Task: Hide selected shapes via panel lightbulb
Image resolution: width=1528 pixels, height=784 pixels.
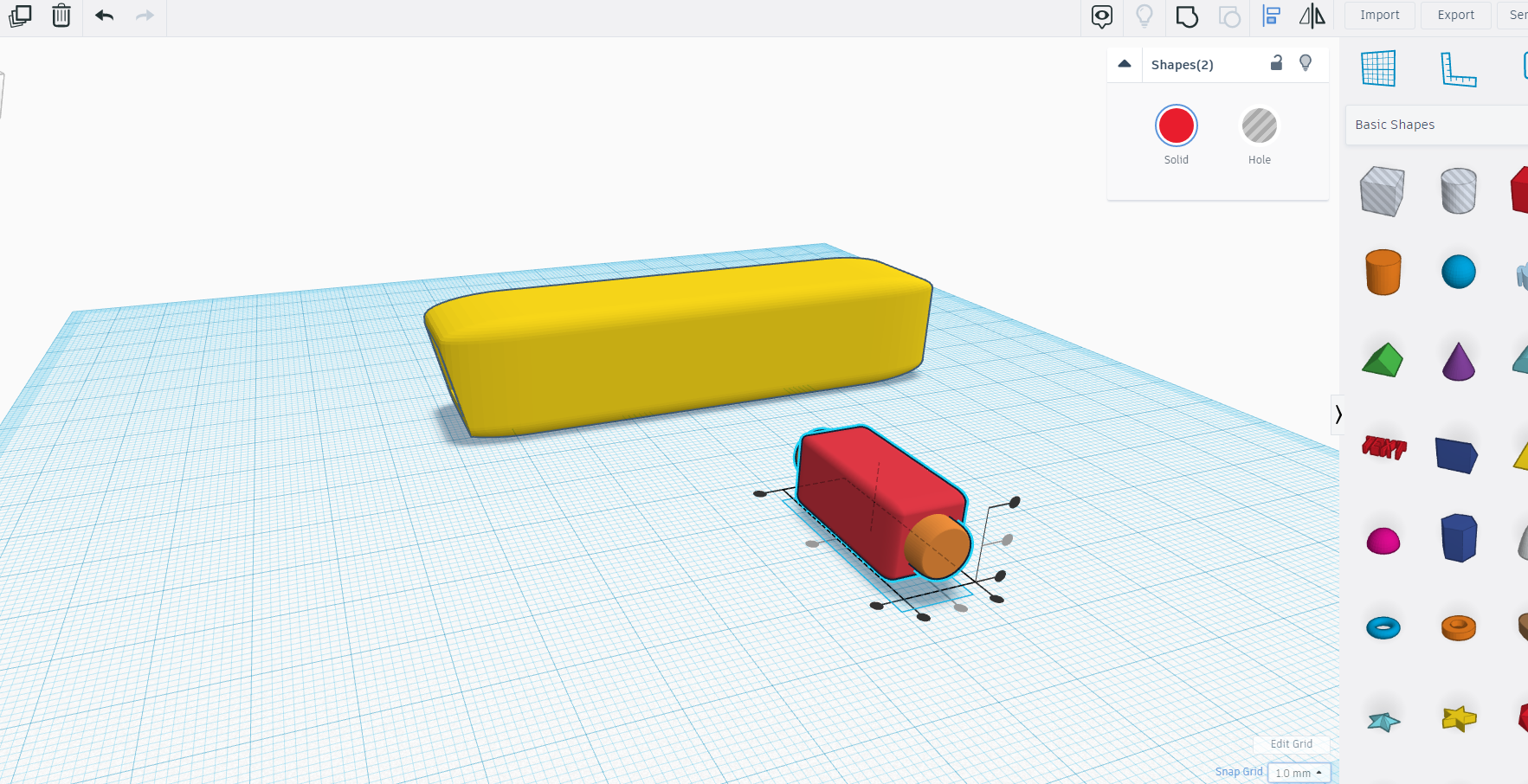Action: [x=1306, y=63]
